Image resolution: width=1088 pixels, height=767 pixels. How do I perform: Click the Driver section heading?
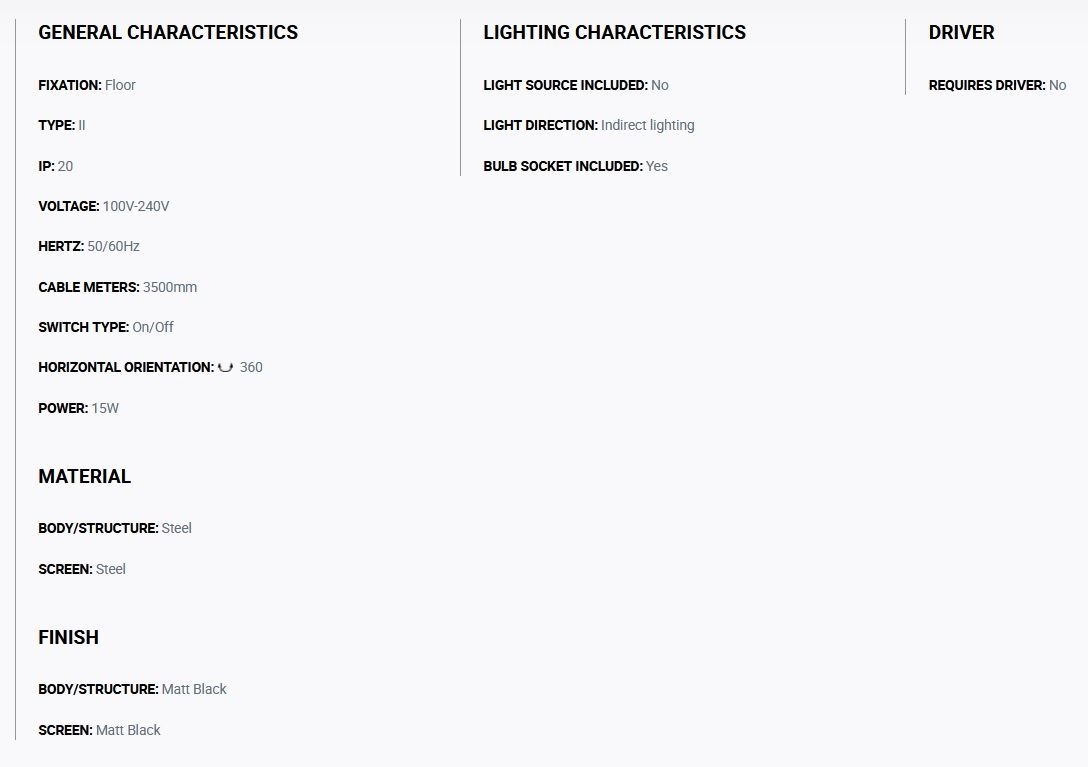[x=961, y=33]
